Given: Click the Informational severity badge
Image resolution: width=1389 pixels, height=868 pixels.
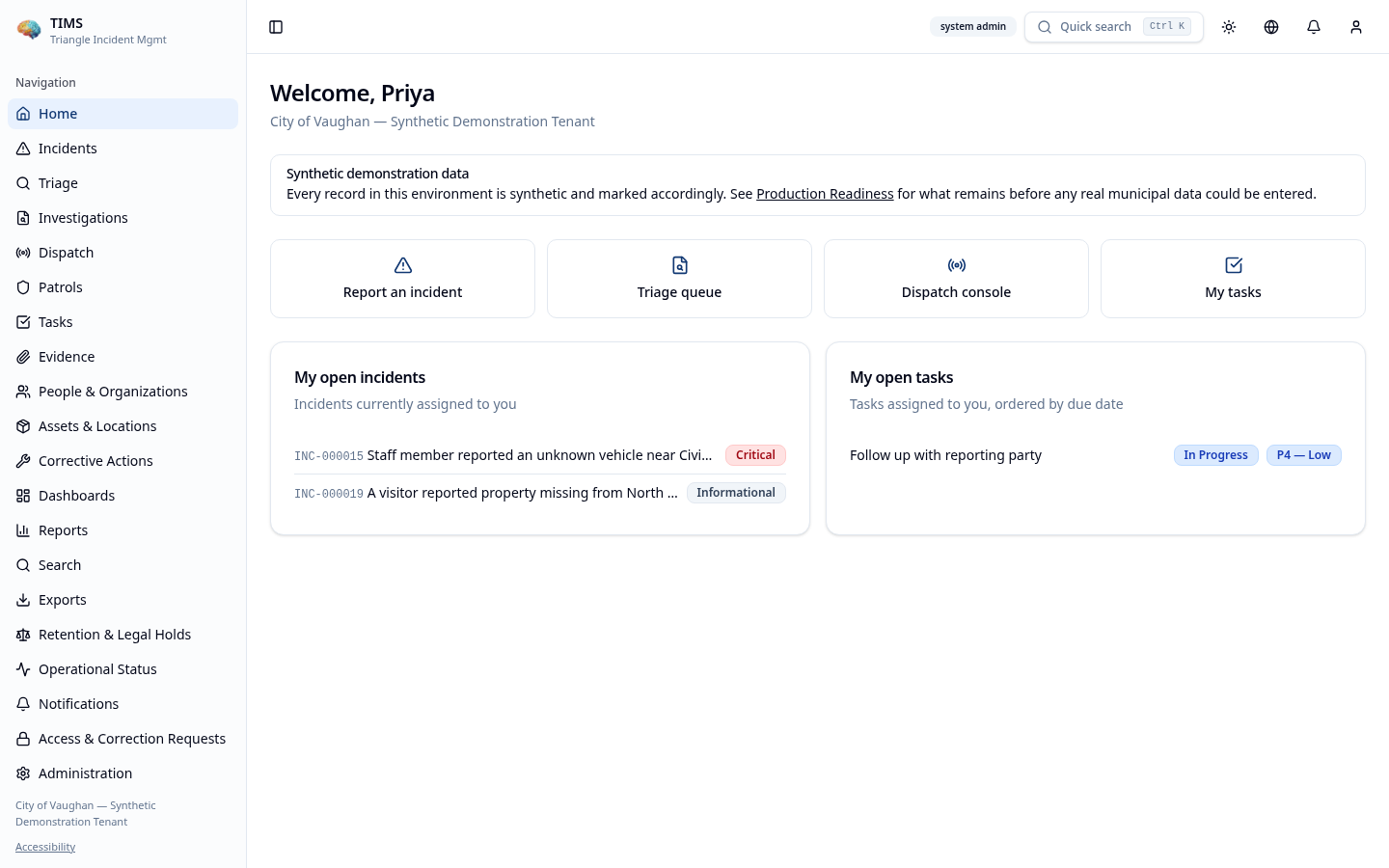Looking at the screenshot, I should pyautogui.click(x=736, y=493).
